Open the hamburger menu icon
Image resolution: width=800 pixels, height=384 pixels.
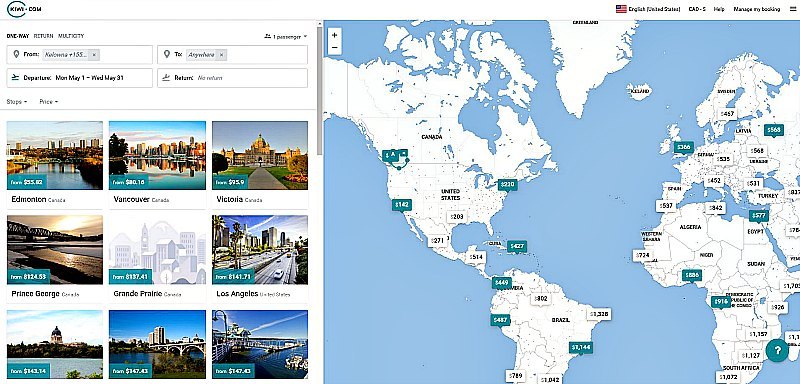click(792, 9)
